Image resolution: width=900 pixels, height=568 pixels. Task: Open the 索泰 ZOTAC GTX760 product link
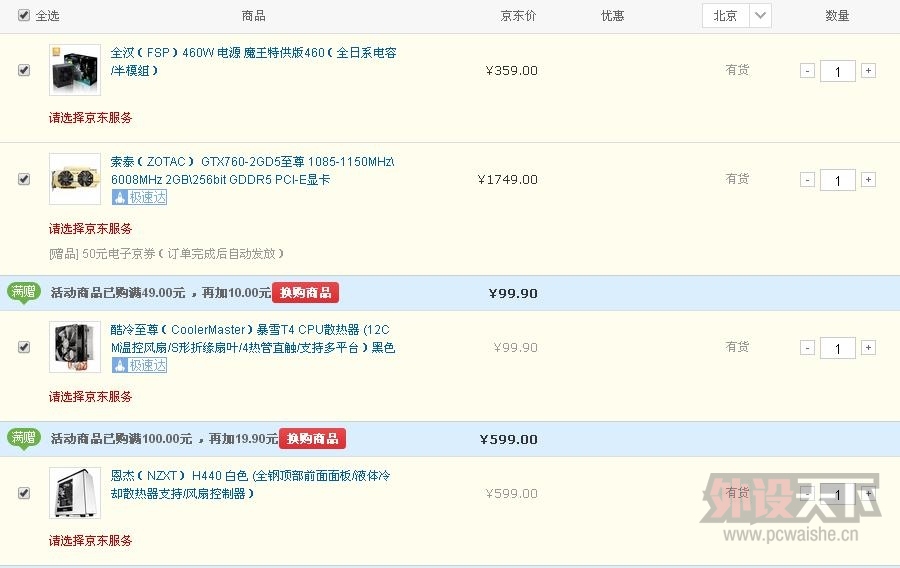tap(253, 170)
